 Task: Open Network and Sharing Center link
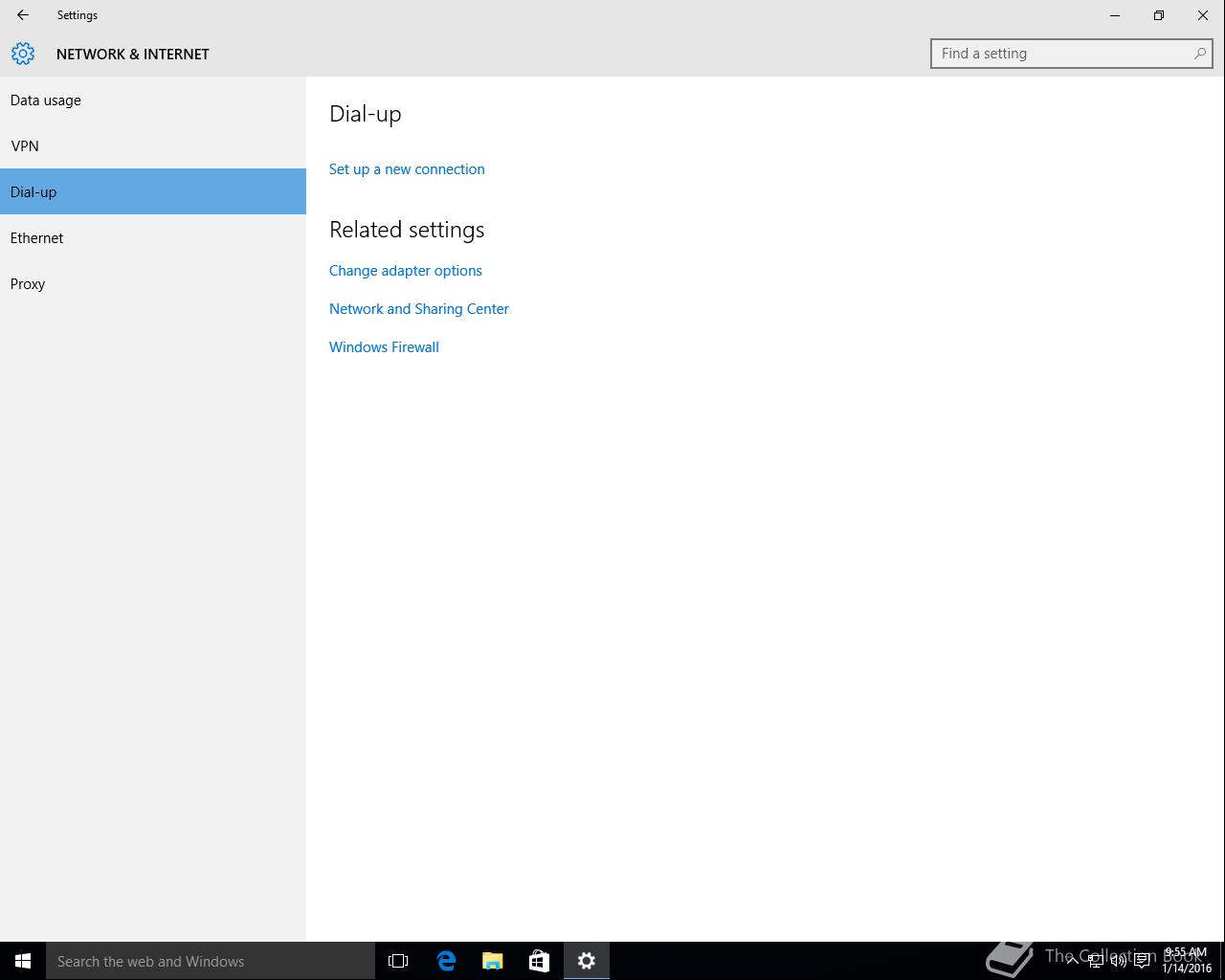click(419, 309)
